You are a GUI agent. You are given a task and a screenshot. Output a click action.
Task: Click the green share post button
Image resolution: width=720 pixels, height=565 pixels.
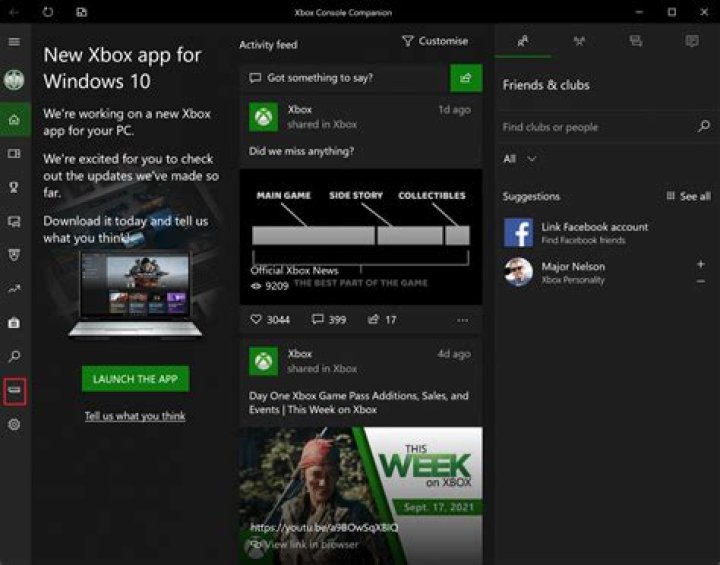466,77
